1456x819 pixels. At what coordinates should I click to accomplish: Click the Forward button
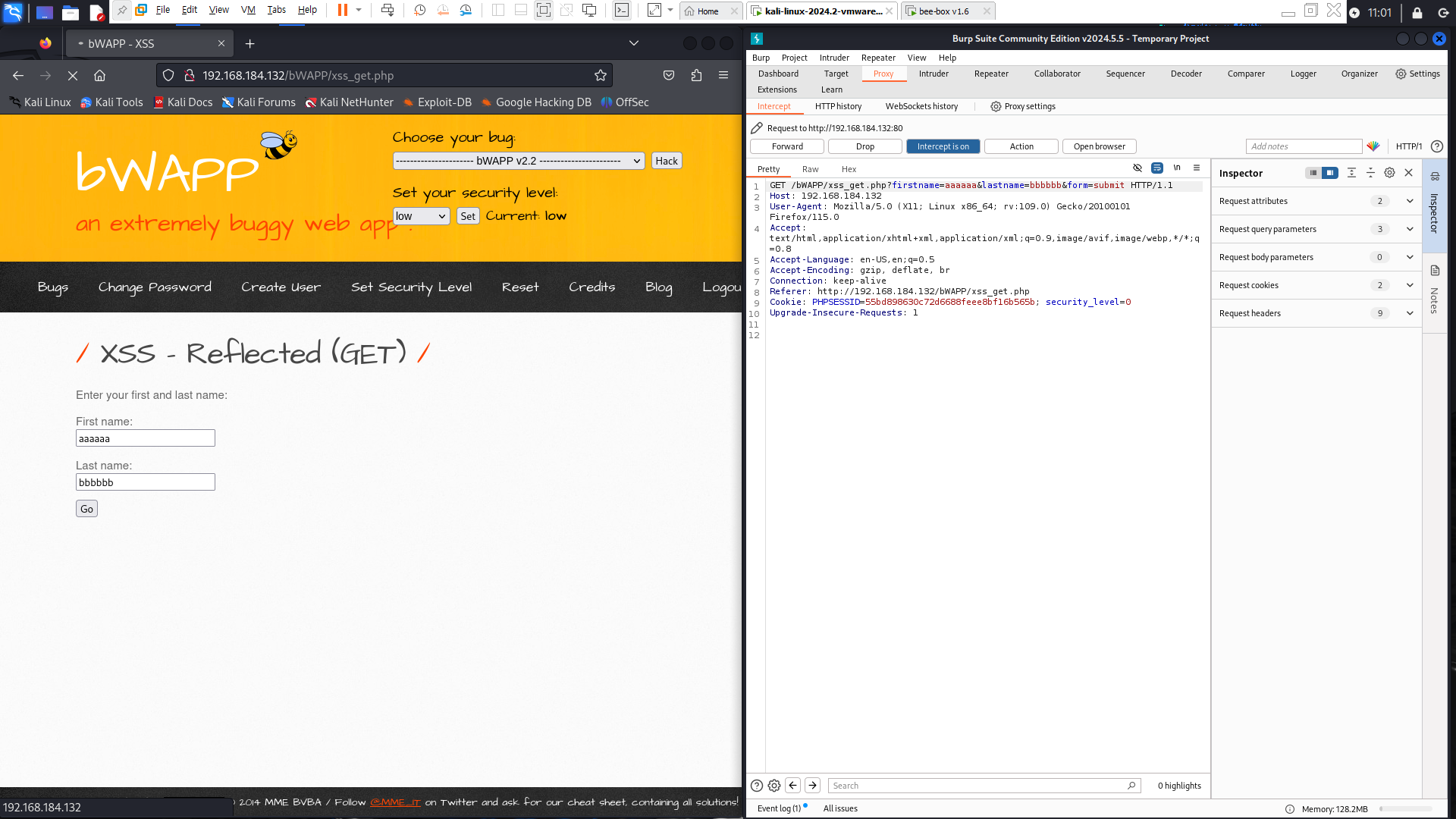pos(787,146)
